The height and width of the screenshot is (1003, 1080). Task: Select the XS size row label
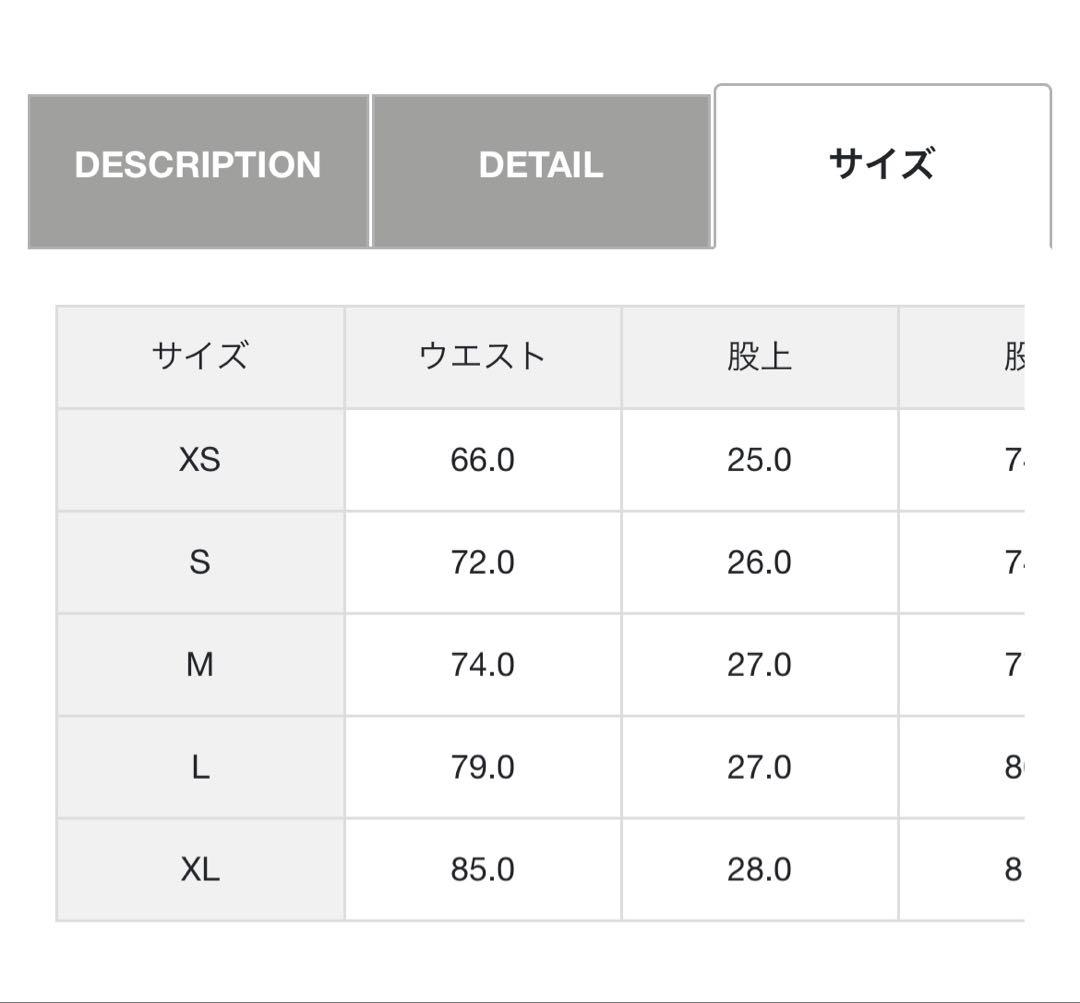coord(200,460)
